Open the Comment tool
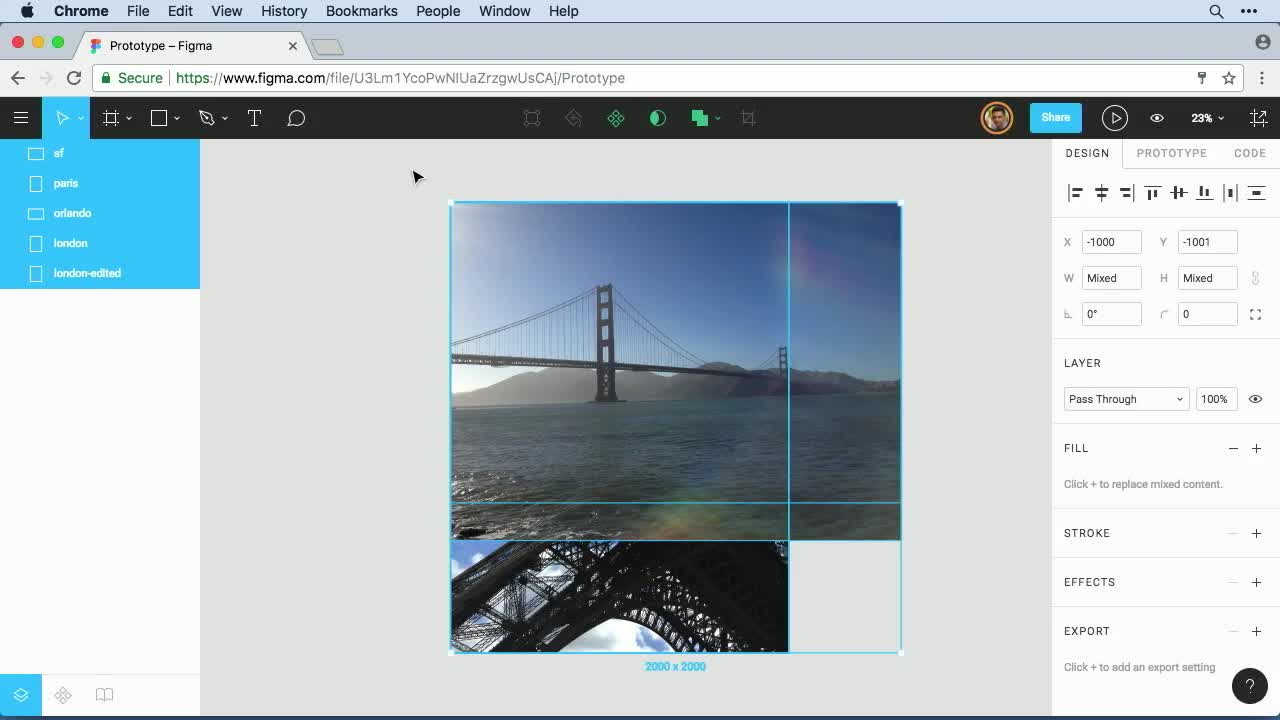The height and width of the screenshot is (720, 1280). pos(296,117)
